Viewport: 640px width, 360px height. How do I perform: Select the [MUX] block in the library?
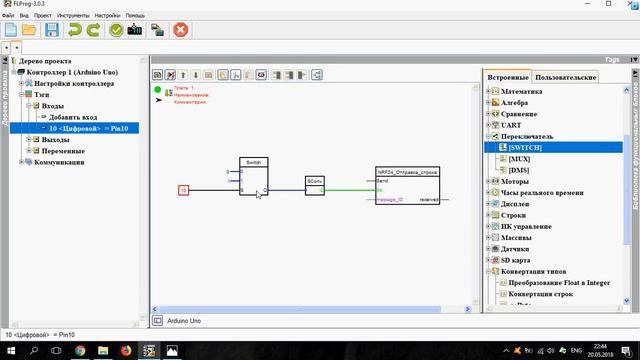click(x=519, y=159)
